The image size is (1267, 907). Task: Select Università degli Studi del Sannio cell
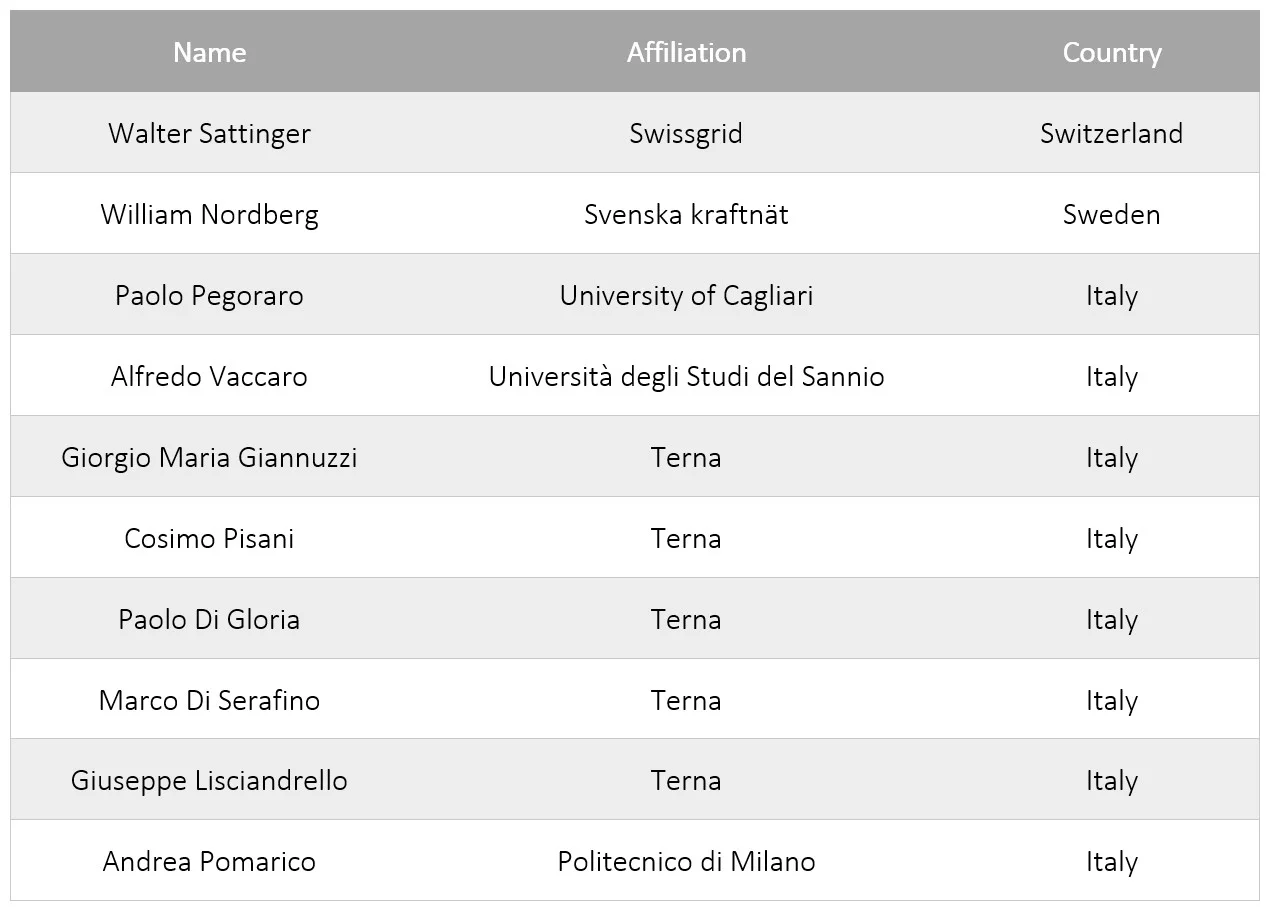(686, 376)
